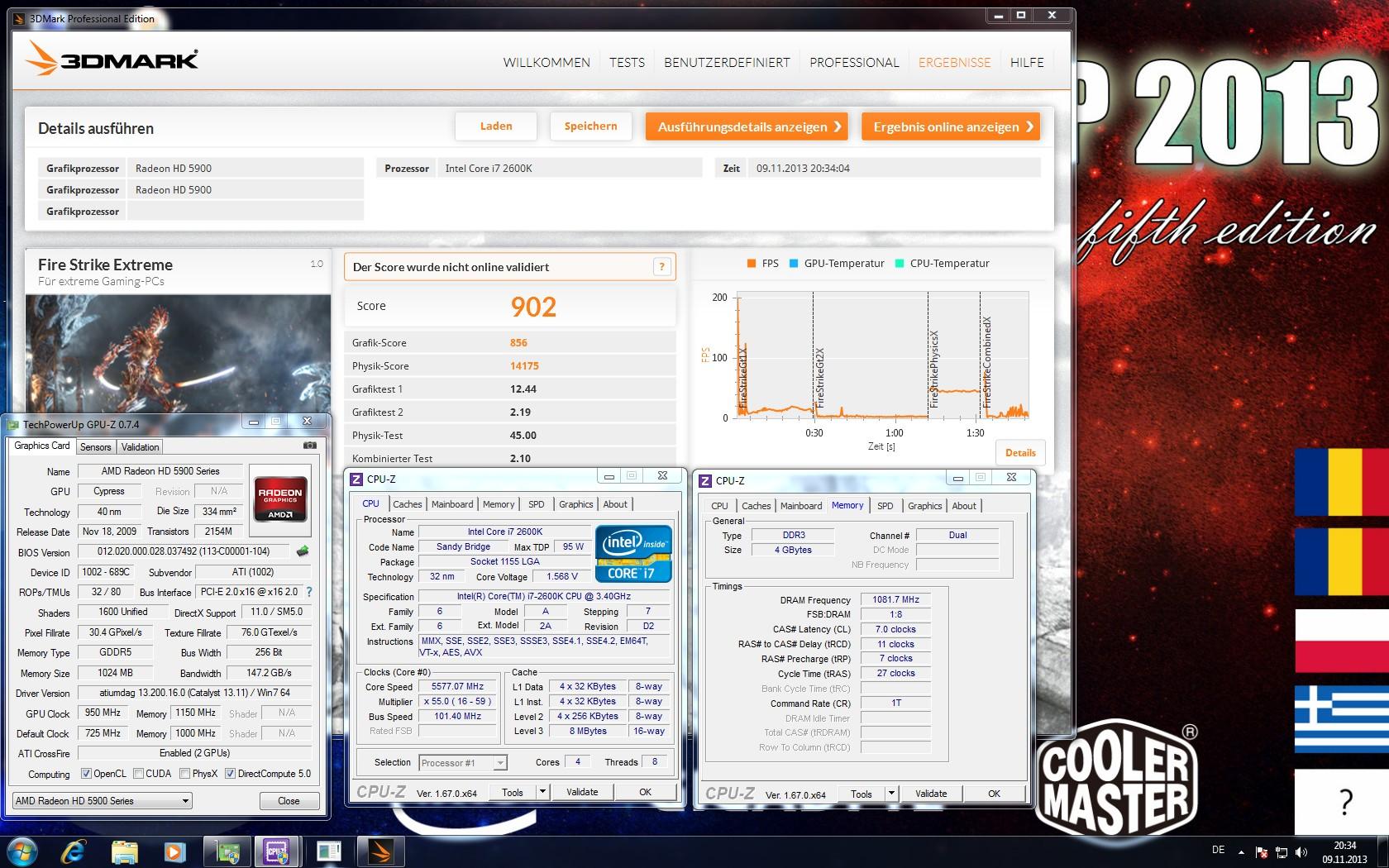Open the Graphics tab in CPU-Z Memory window

pyautogui.click(x=924, y=506)
